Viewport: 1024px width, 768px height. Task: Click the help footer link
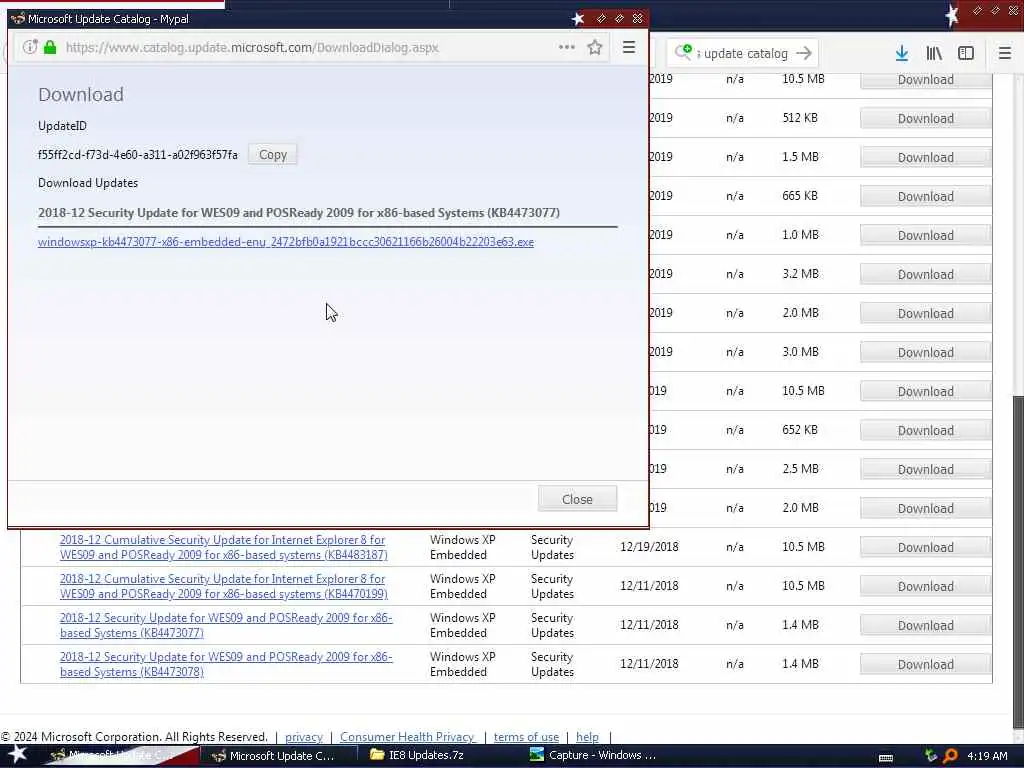pos(587,737)
